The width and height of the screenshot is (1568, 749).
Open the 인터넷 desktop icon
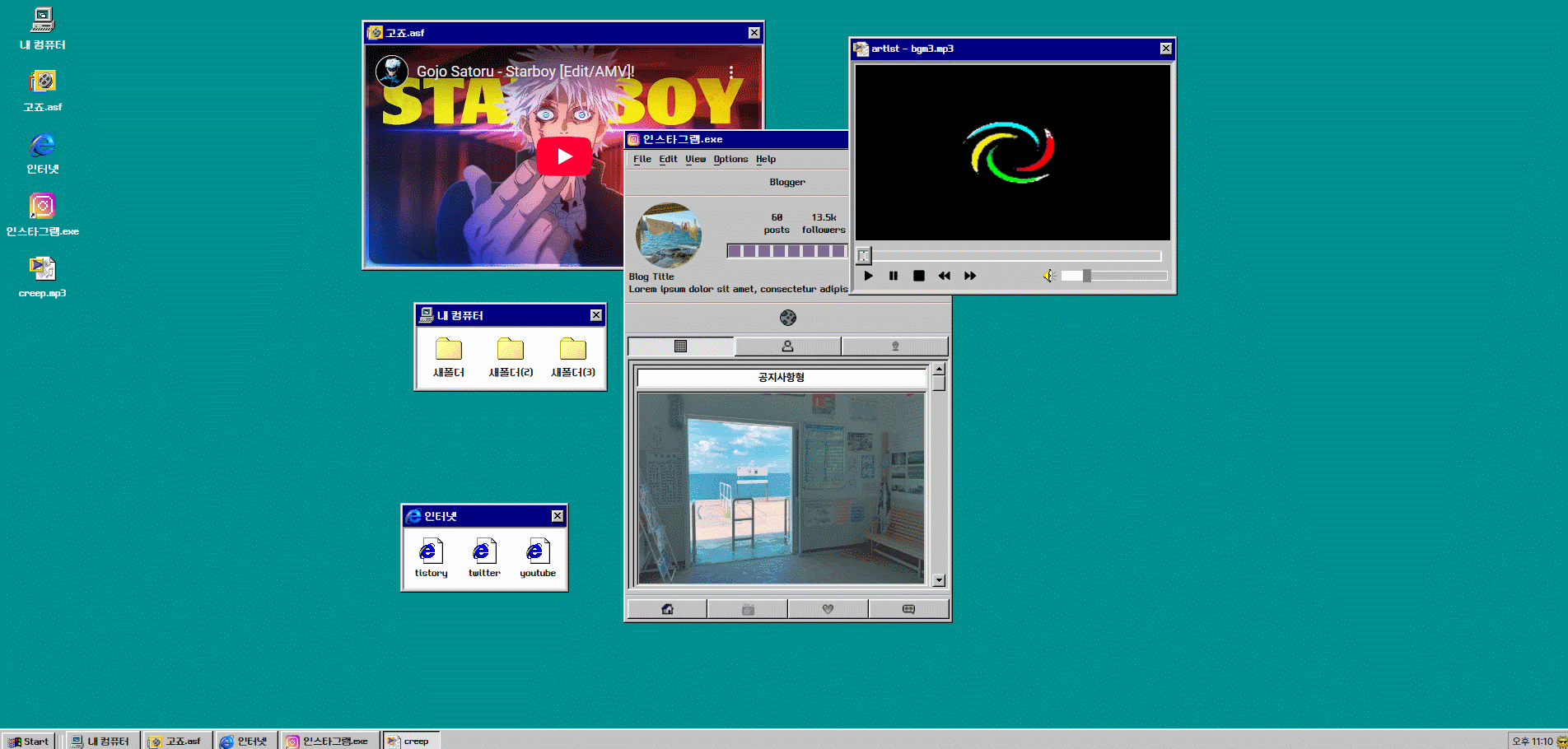click(x=42, y=153)
